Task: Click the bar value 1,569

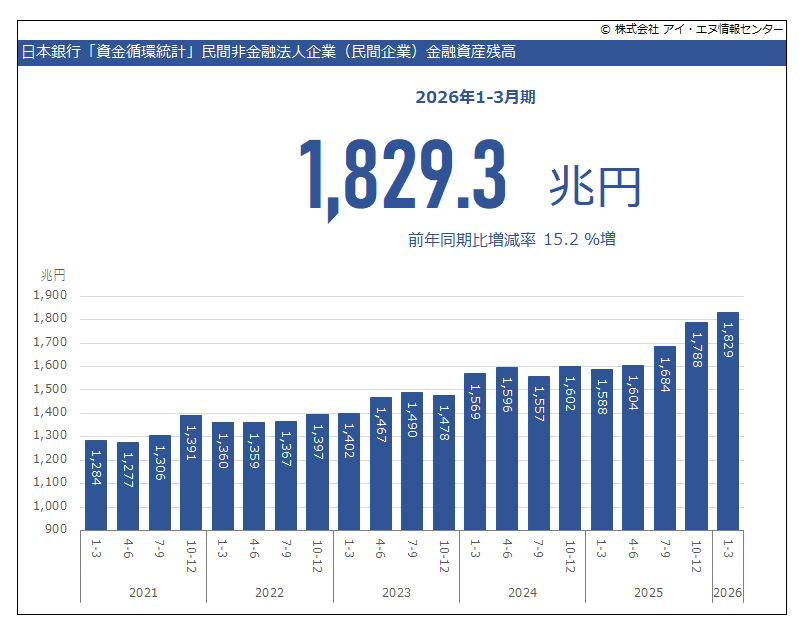Action: pos(475,402)
